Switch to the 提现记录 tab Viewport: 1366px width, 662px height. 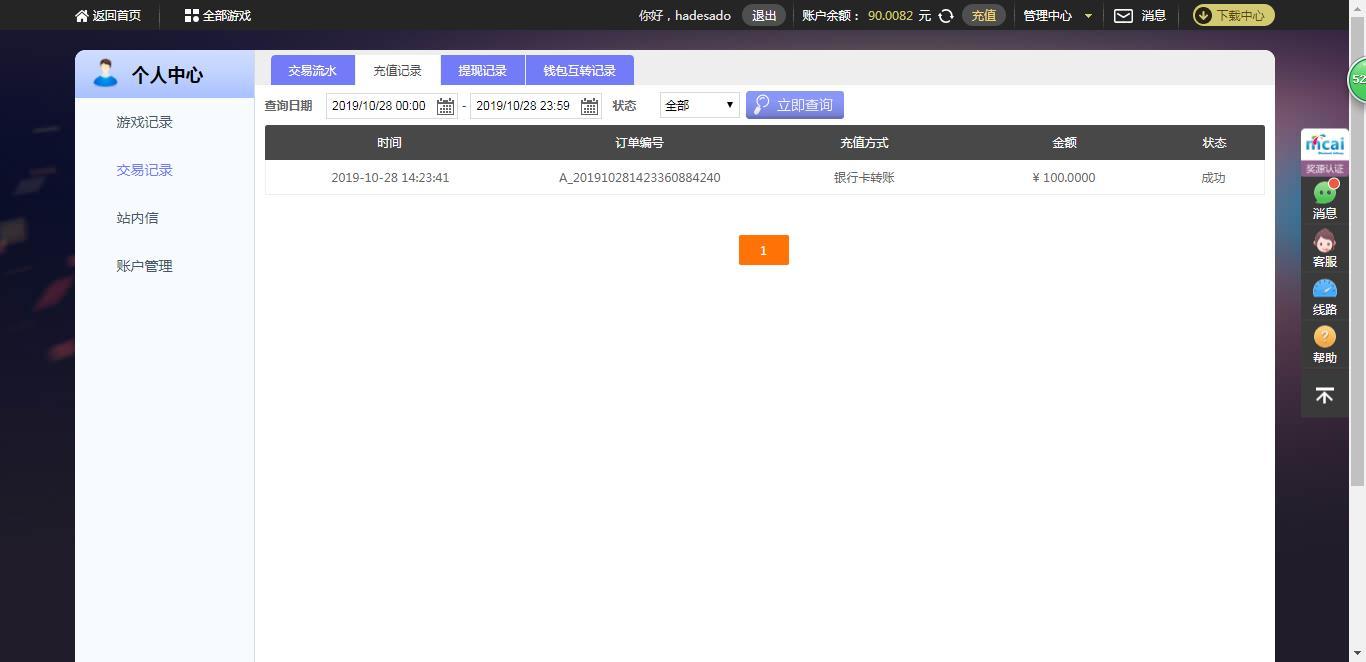pos(482,70)
